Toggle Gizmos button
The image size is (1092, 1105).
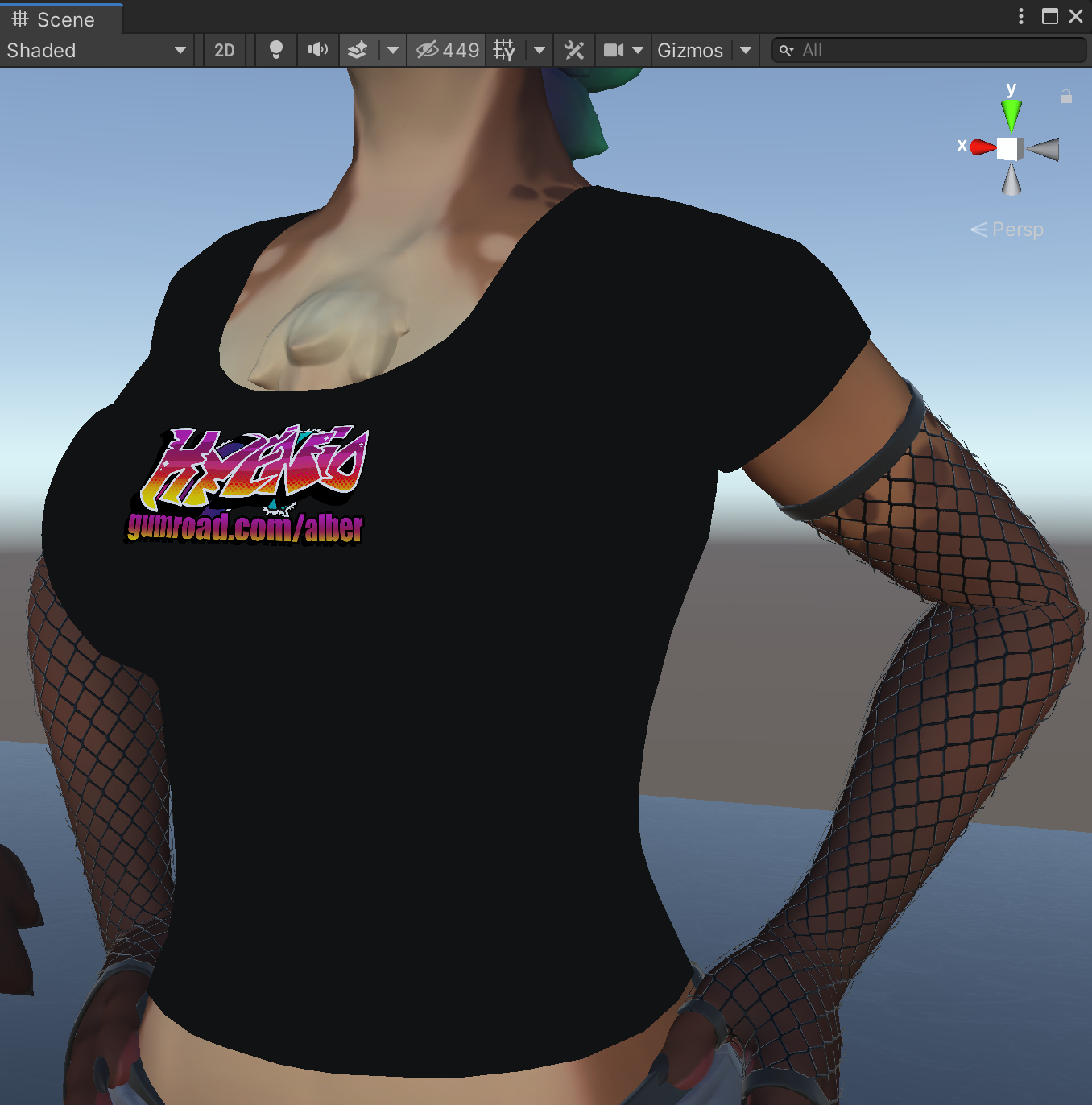pyautogui.click(x=690, y=50)
